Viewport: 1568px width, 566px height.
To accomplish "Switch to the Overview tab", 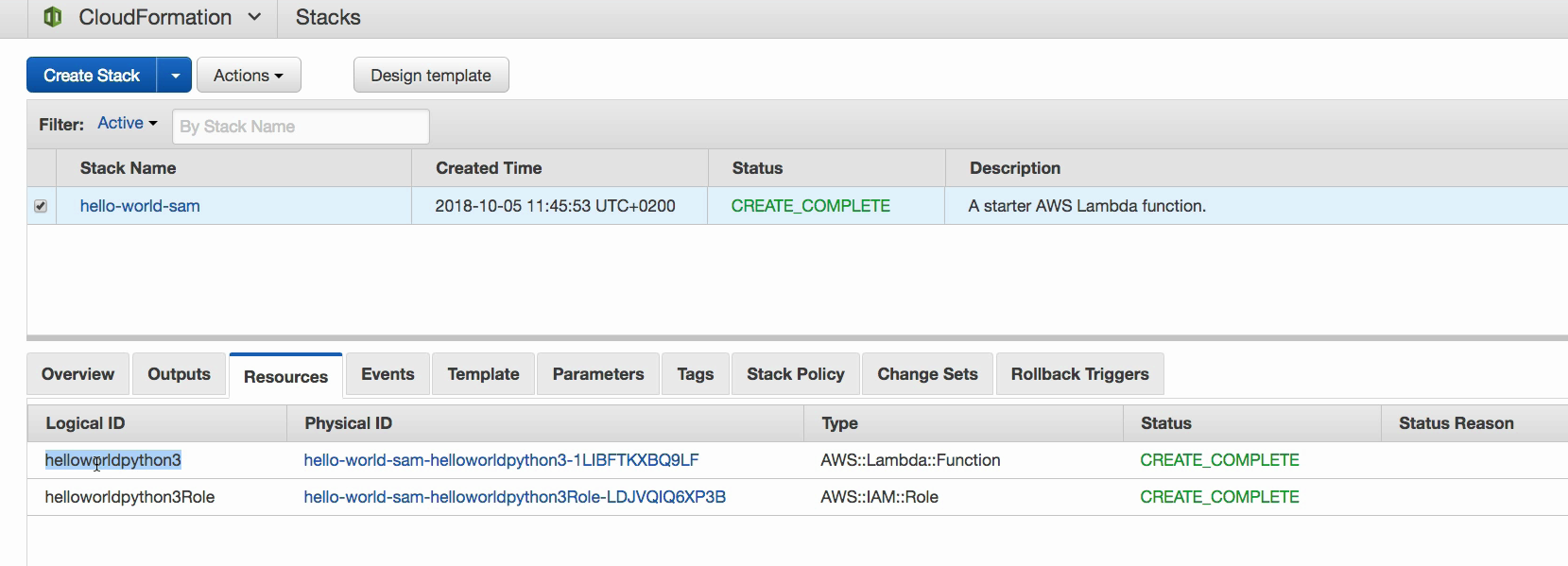I will (78, 374).
